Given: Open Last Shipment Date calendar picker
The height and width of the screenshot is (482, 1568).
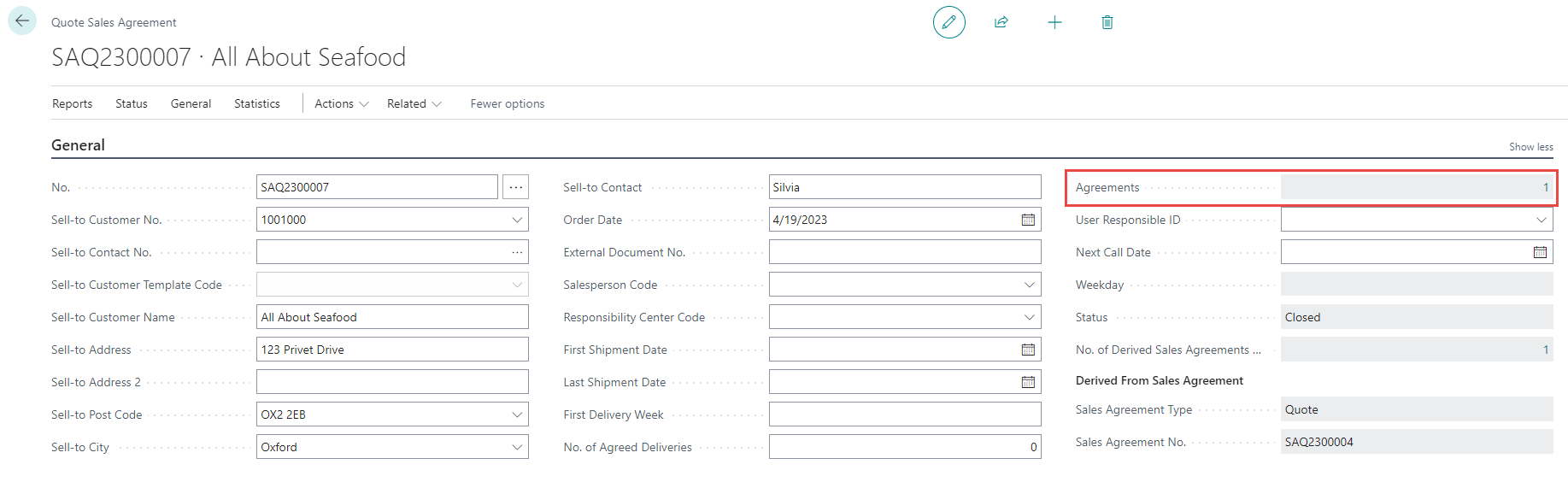Looking at the screenshot, I should 1028,382.
